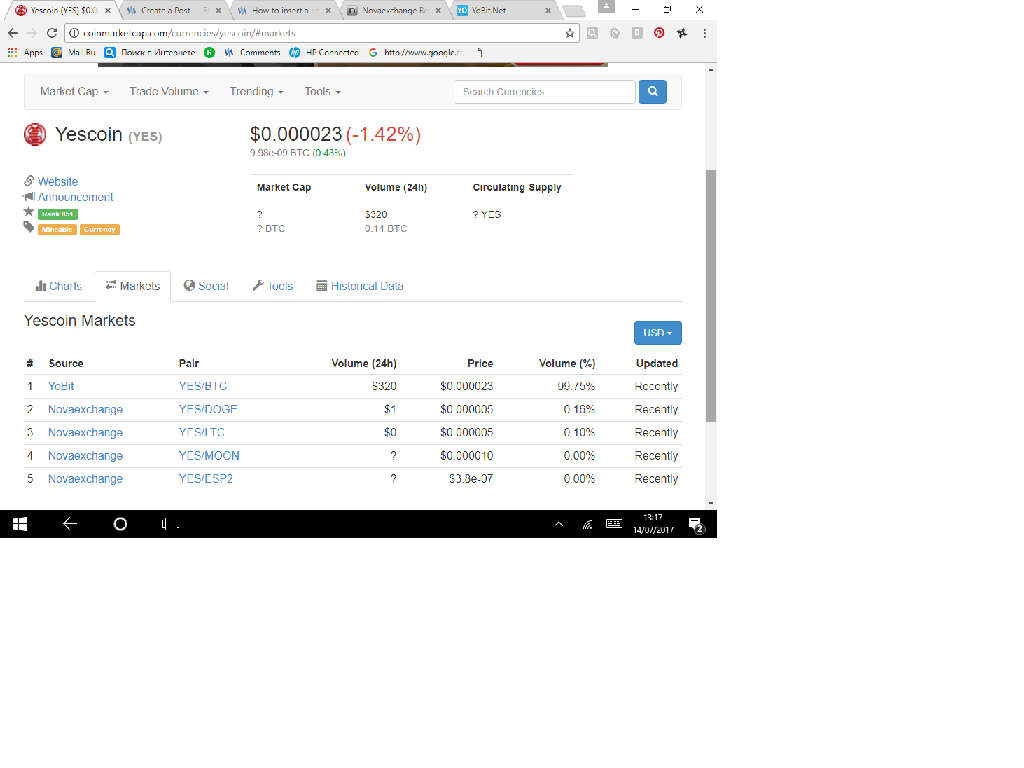1024x768 pixels.
Task: Open the touch keyboard tray icon
Action: tap(614, 524)
